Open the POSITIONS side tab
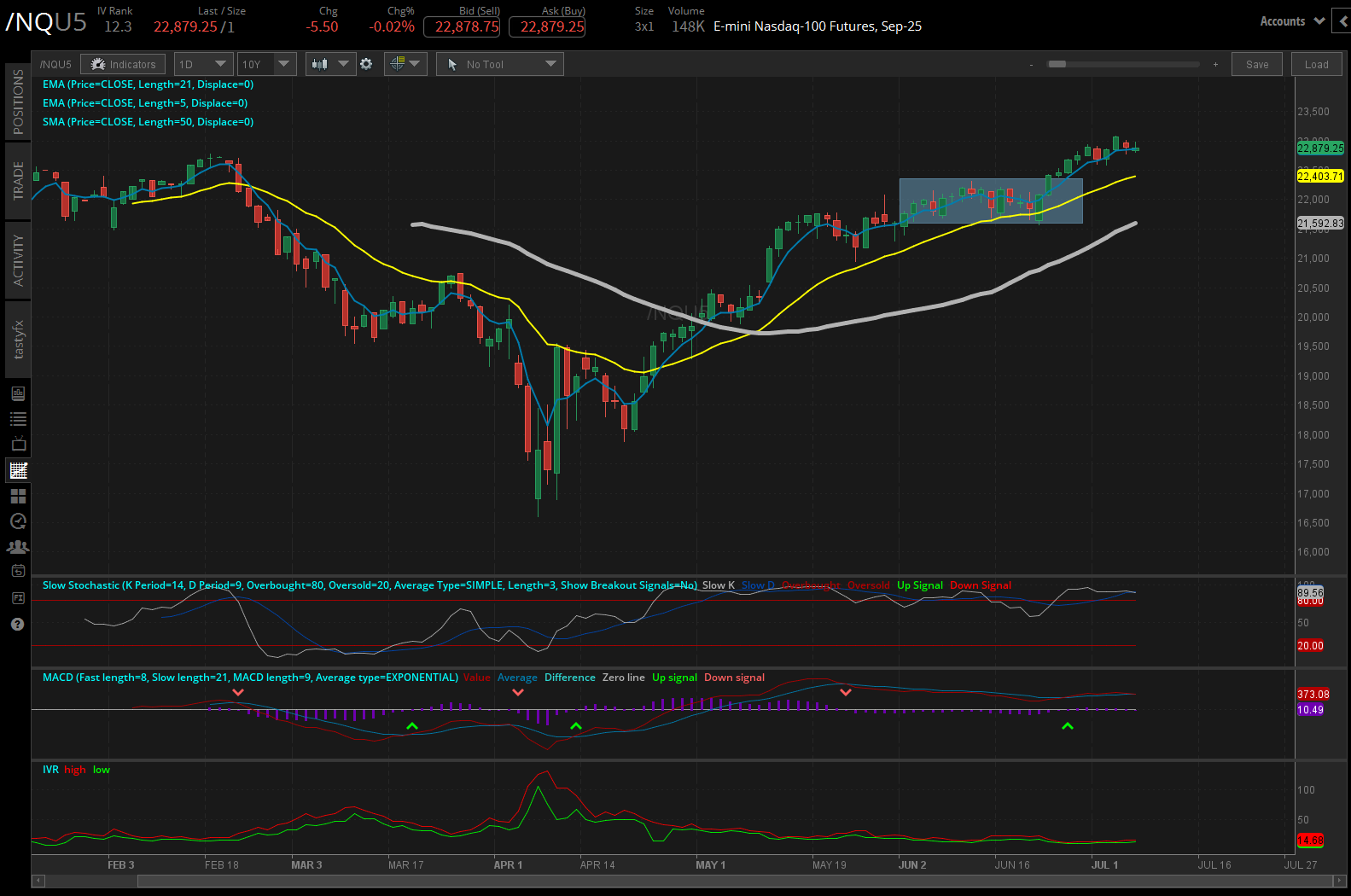 point(18,102)
